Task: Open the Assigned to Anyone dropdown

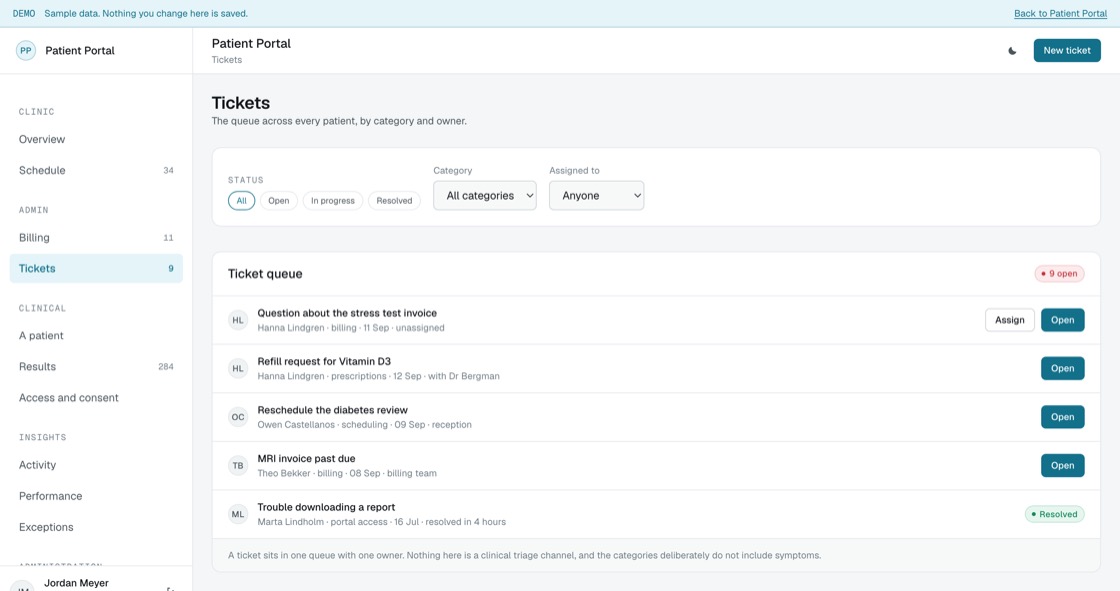Action: point(596,196)
